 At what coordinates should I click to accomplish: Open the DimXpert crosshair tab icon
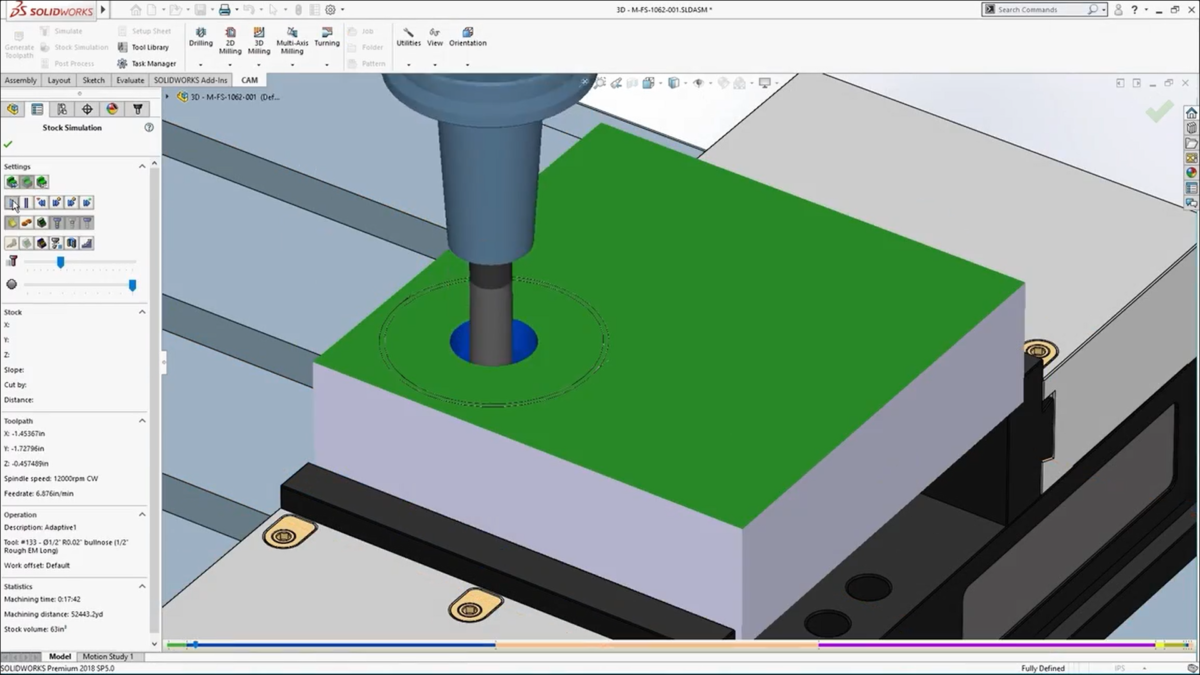pyautogui.click(x=87, y=109)
